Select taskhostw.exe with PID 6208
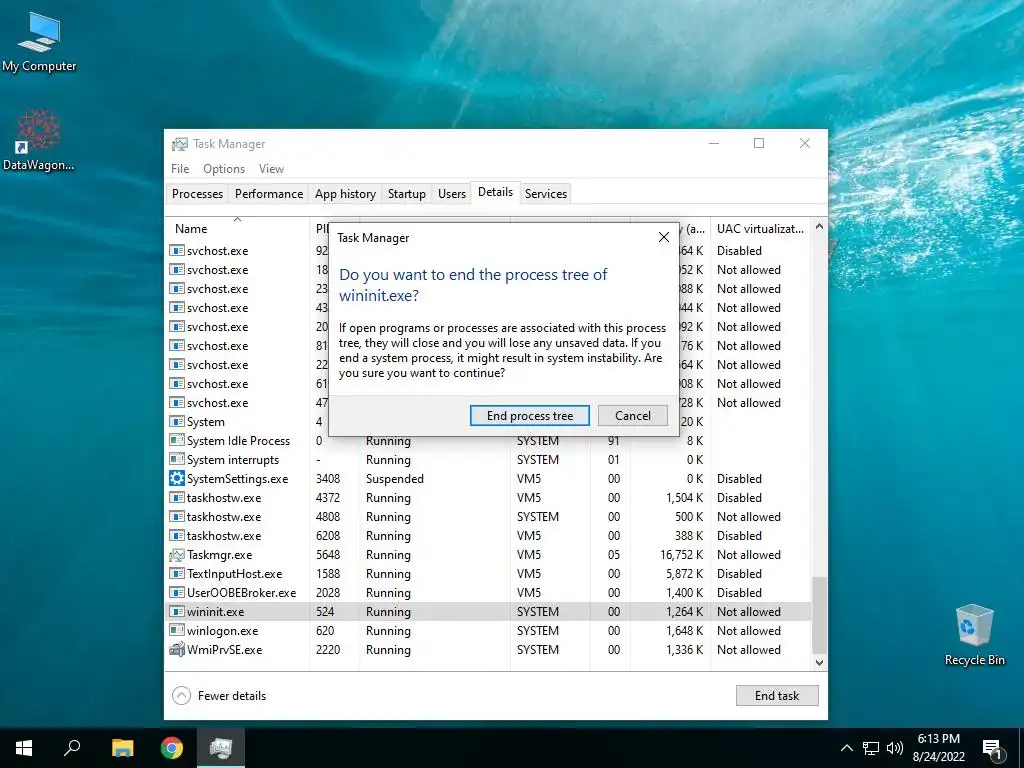Viewport: 1024px width, 768px height. pos(488,536)
